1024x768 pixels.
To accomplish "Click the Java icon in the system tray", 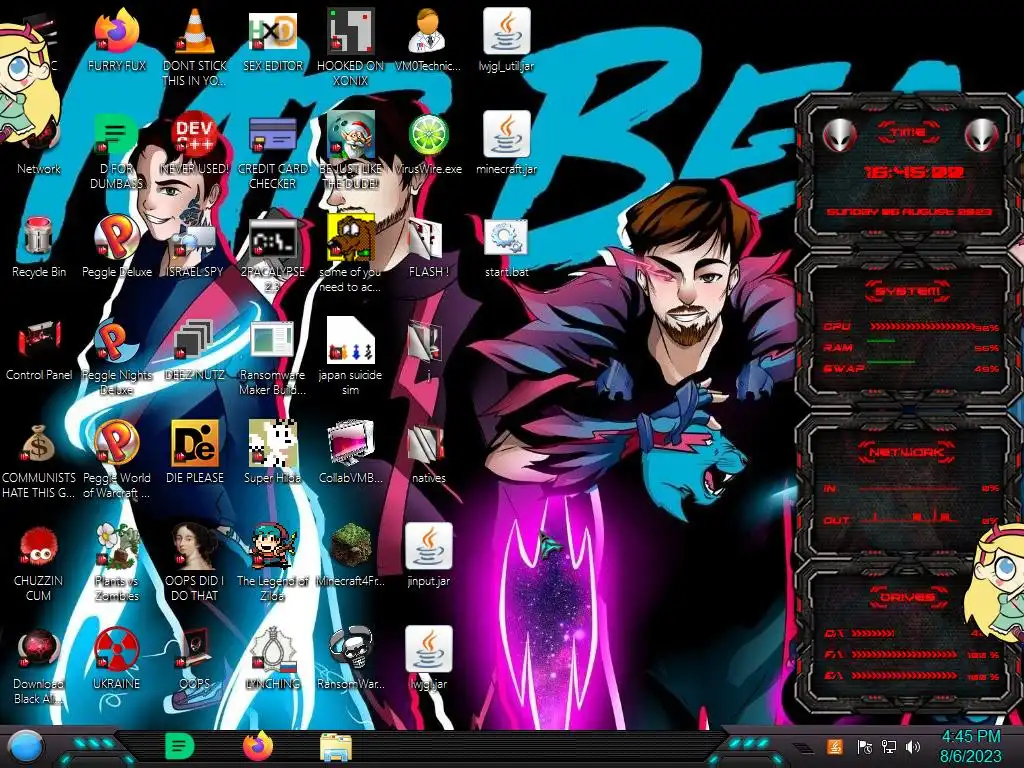I will 835,746.
